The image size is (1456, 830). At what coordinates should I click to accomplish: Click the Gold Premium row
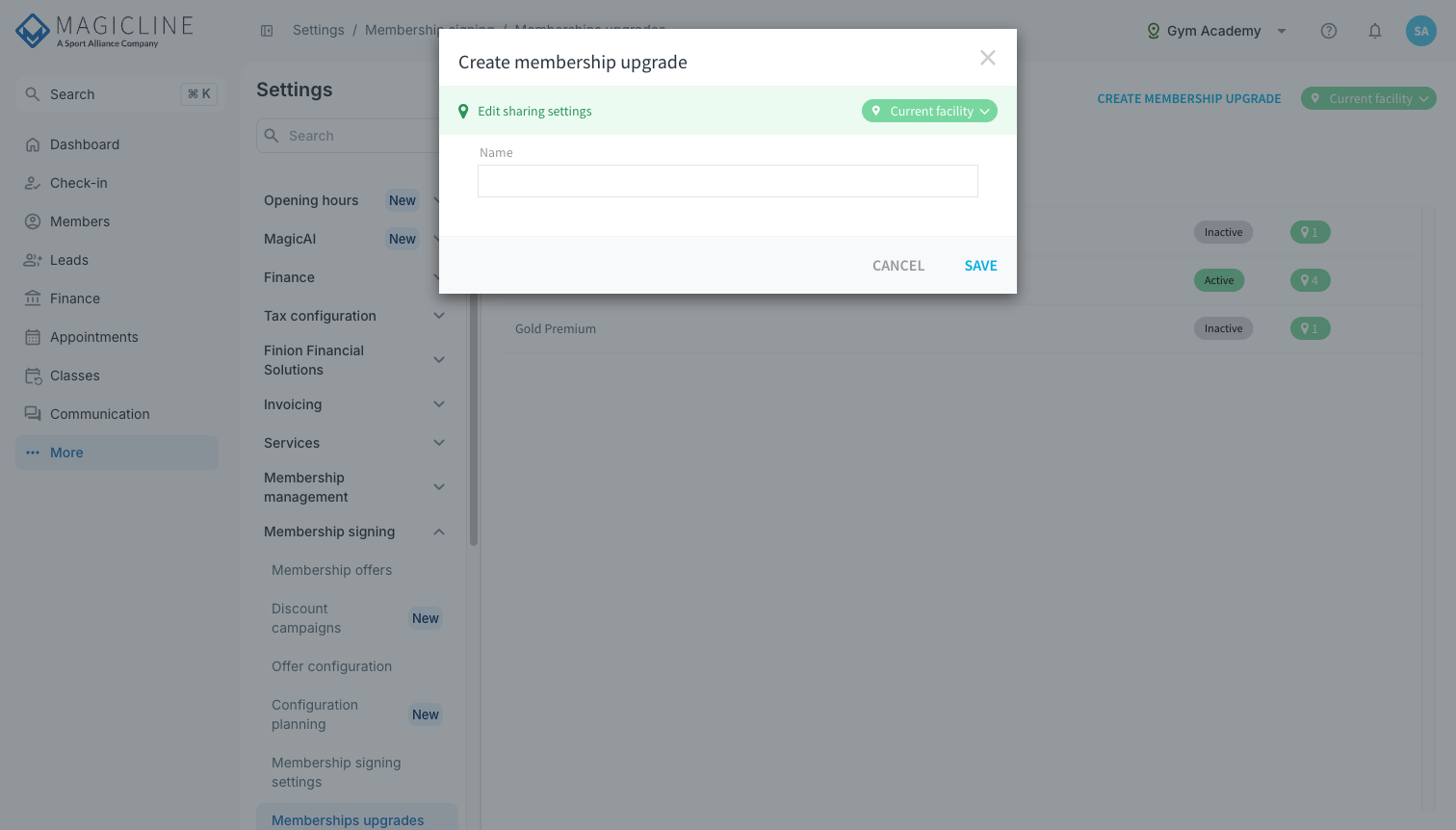coord(960,328)
